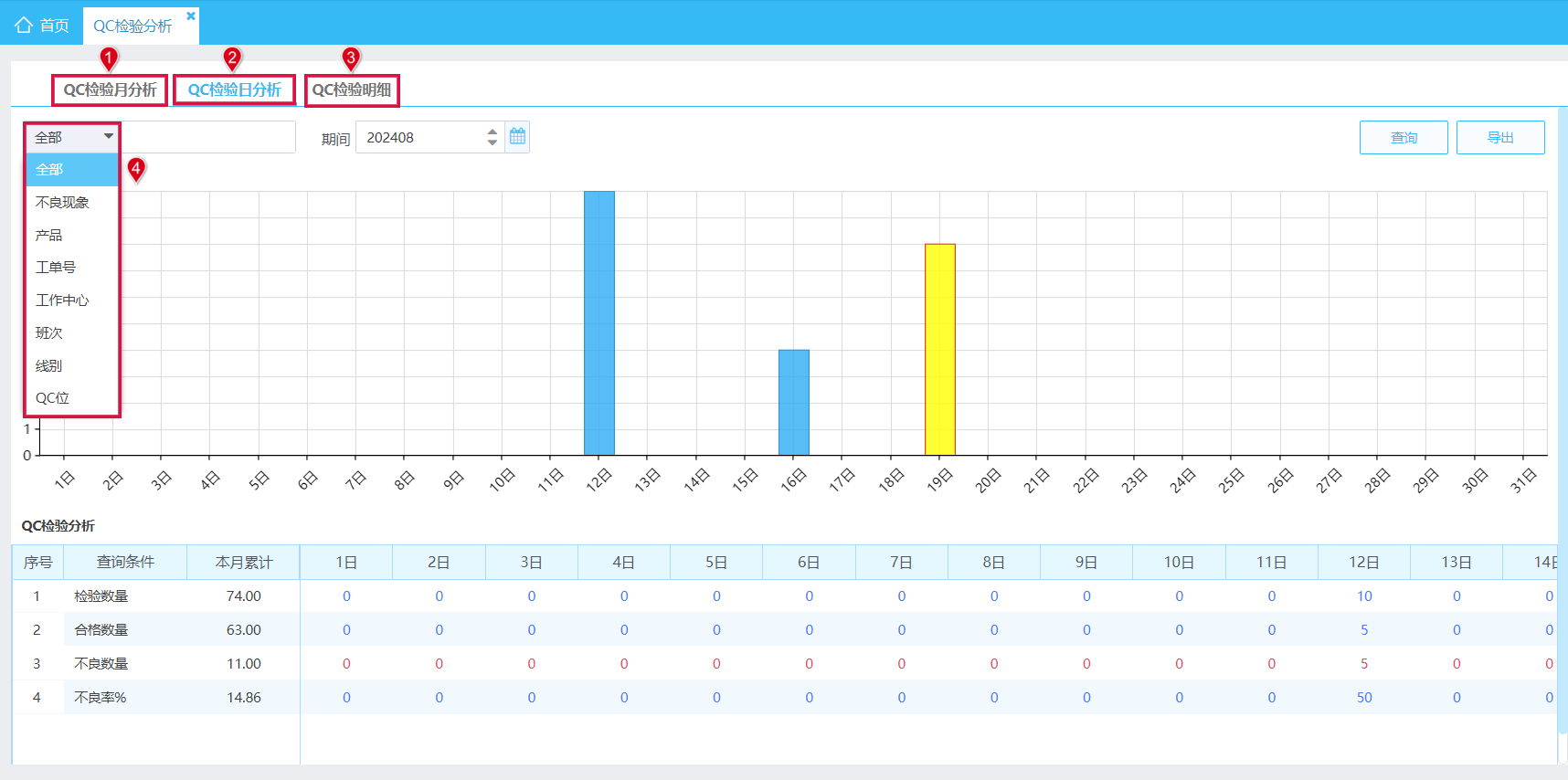Select the 检验数量 row label

click(x=101, y=596)
